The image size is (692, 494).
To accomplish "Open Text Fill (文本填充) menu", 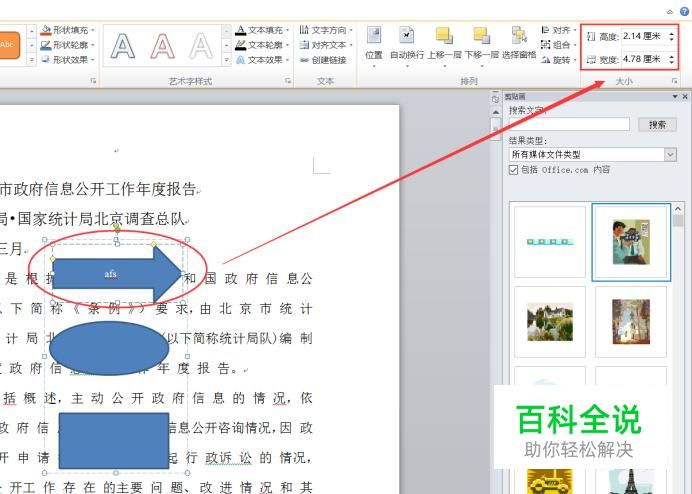I will click(262, 30).
